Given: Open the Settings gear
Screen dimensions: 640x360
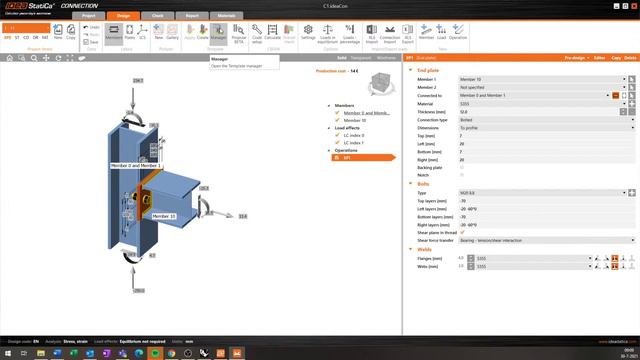Looking at the screenshot, I should [x=308, y=32].
